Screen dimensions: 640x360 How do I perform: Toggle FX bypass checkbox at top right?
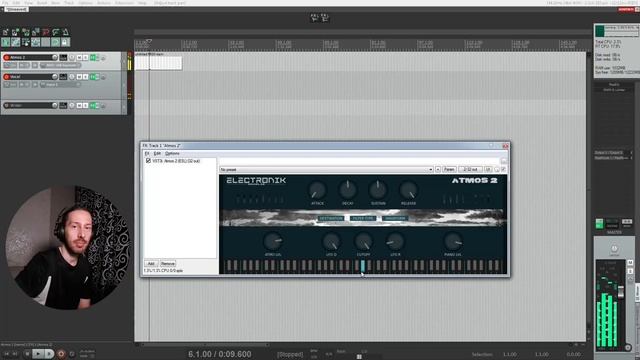504,169
